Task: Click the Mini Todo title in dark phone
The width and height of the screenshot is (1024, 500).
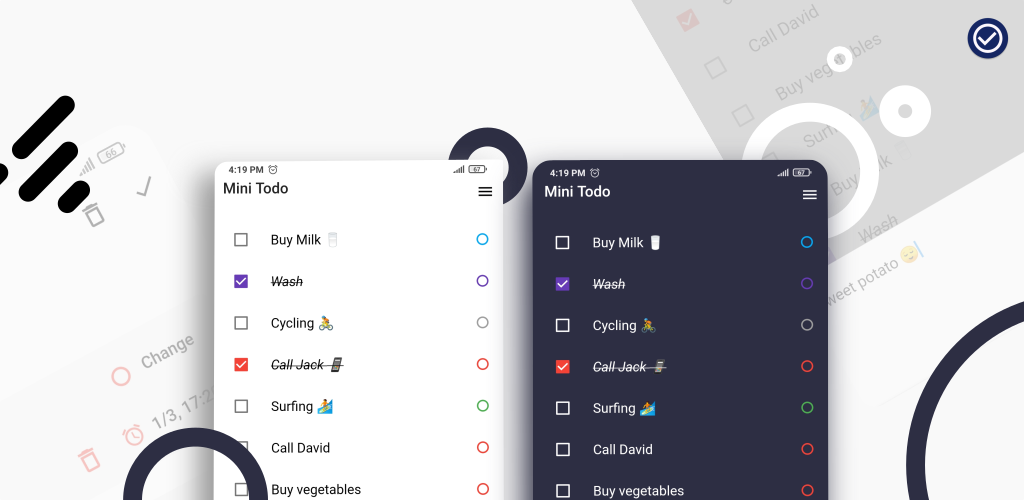Action: (x=577, y=192)
